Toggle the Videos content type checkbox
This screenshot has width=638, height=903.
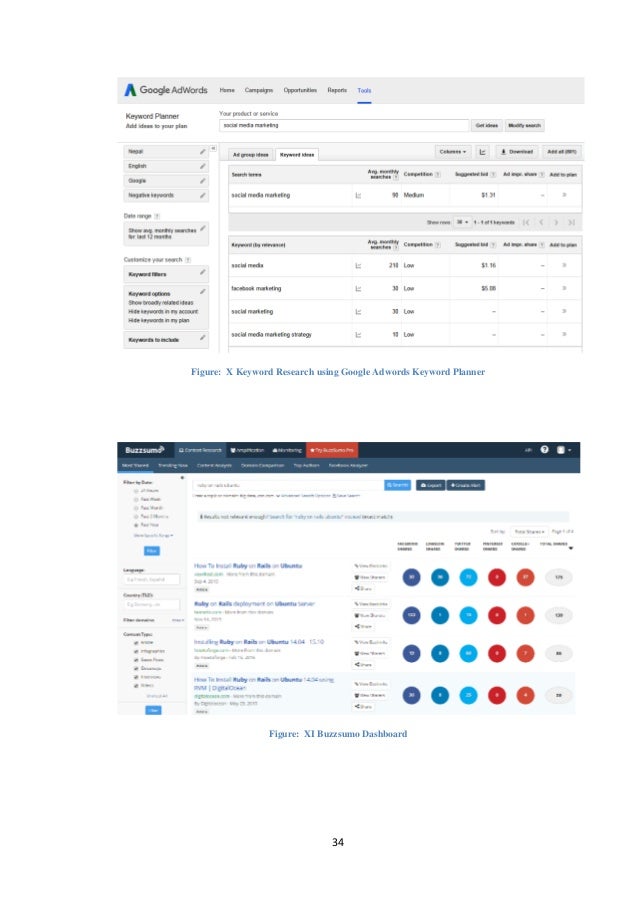tap(136, 686)
